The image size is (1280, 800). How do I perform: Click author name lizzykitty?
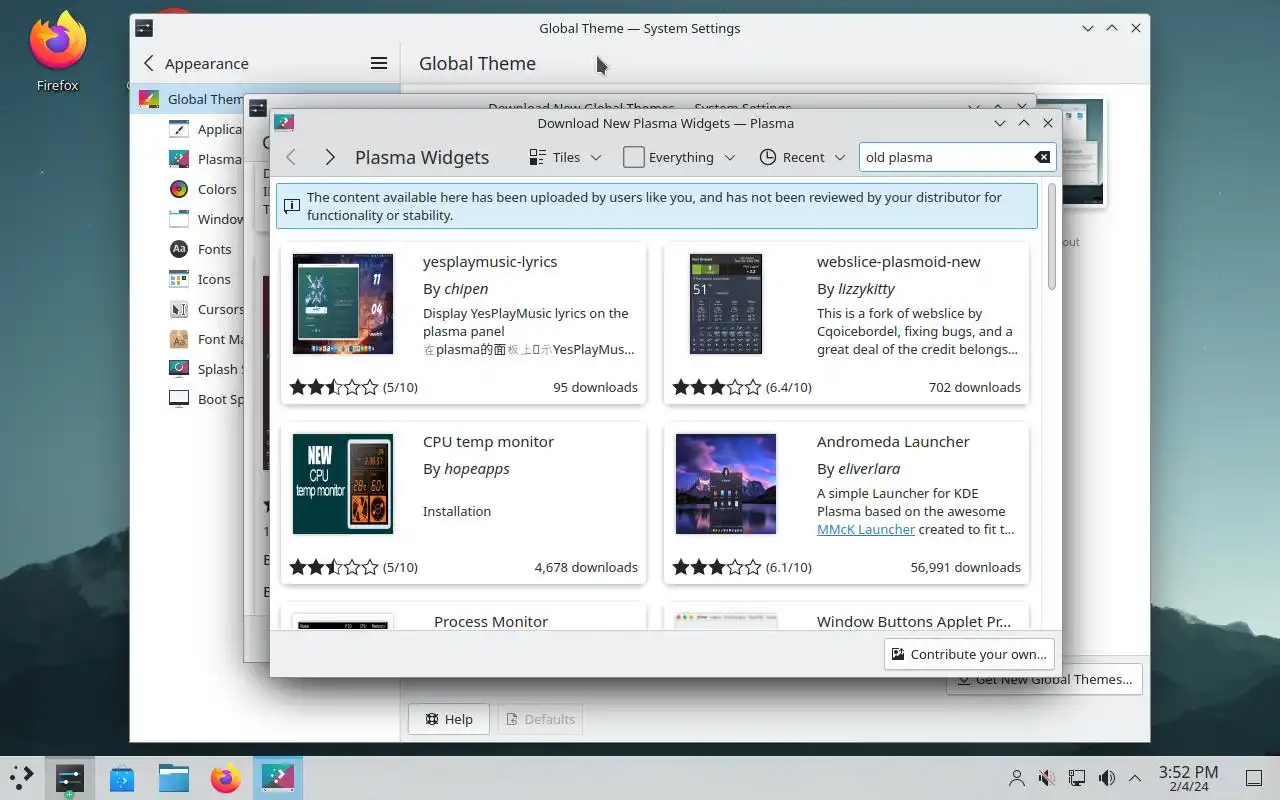pos(867,289)
